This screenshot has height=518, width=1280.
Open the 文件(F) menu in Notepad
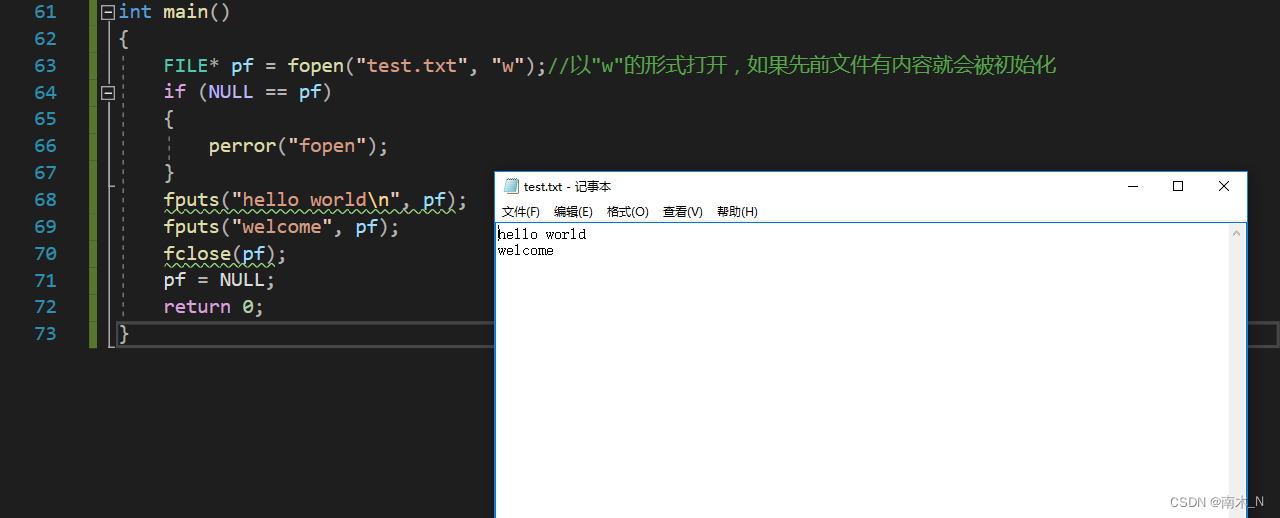[x=521, y=212]
